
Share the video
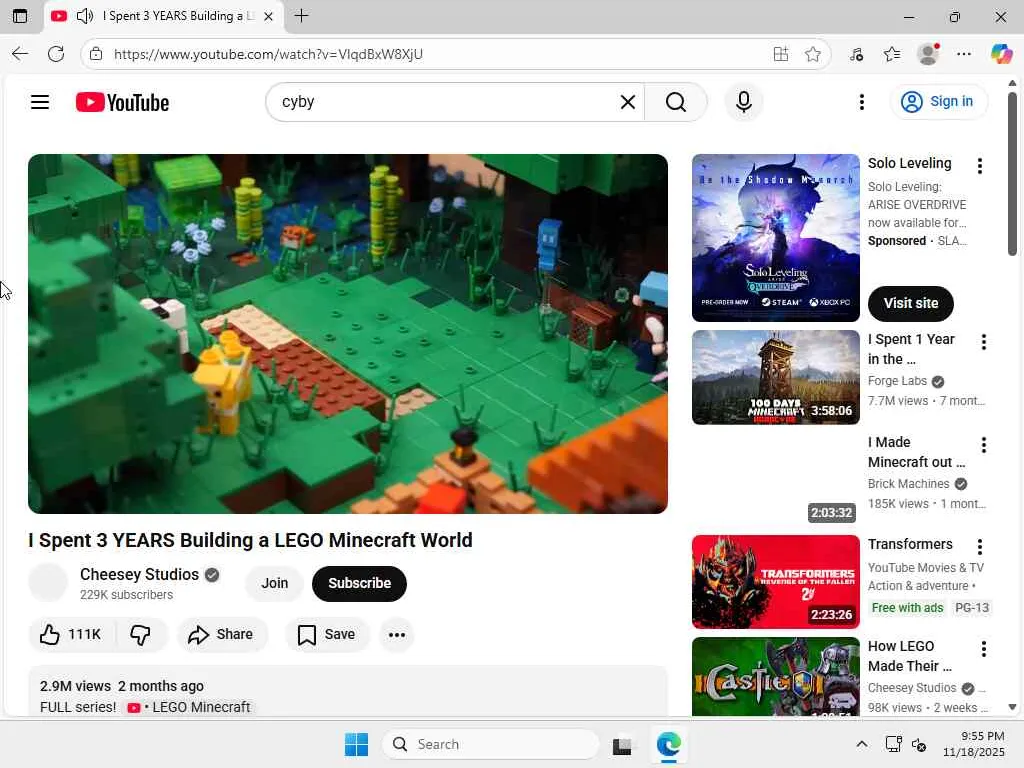[221, 634]
